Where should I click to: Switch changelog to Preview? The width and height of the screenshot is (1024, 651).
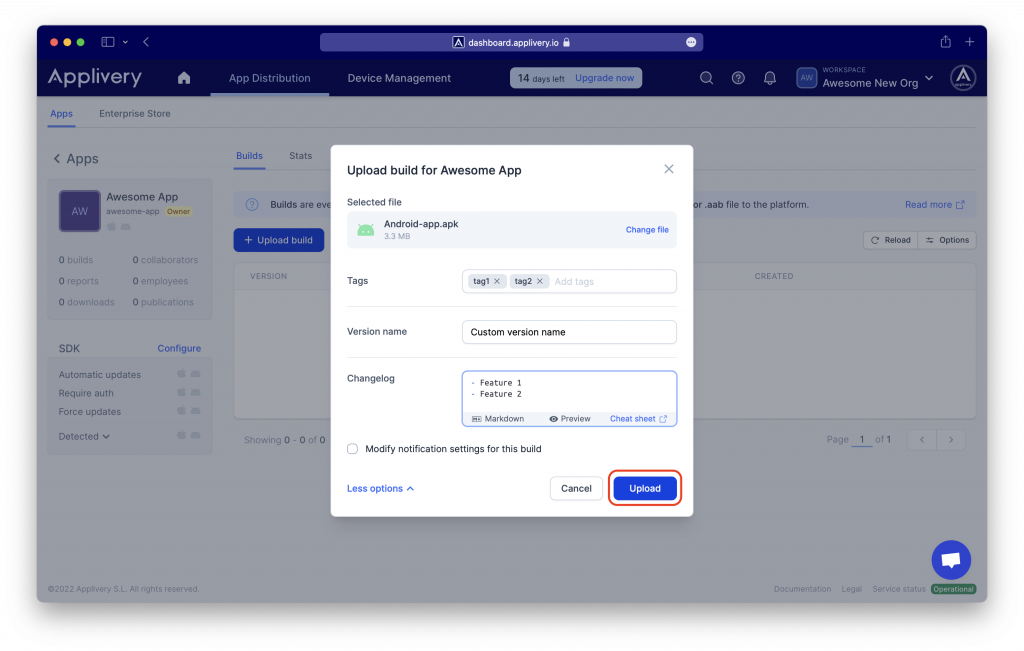click(569, 419)
